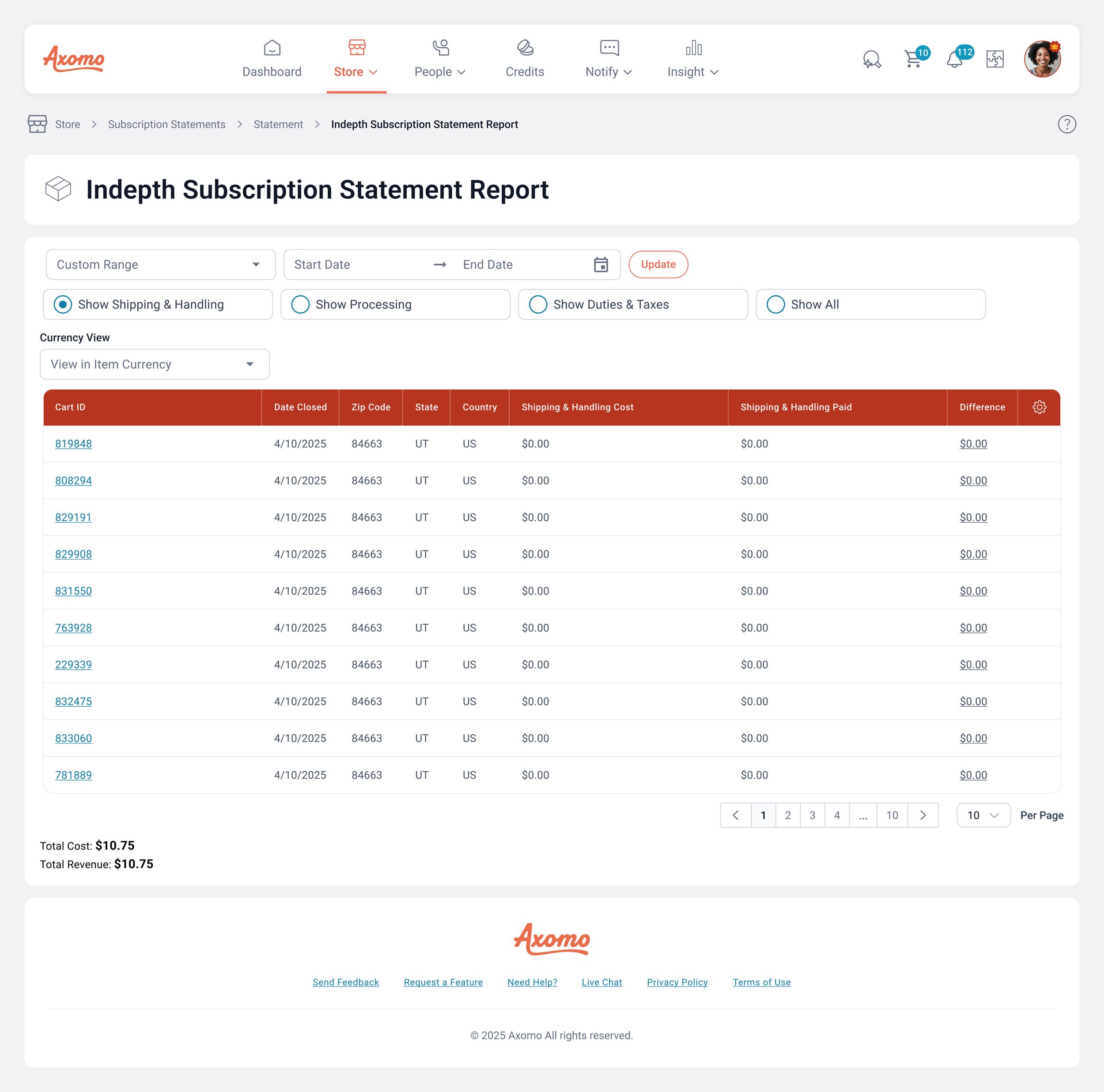The width and height of the screenshot is (1104, 1092).
Task: Open the Custom Range dropdown
Action: point(160,264)
